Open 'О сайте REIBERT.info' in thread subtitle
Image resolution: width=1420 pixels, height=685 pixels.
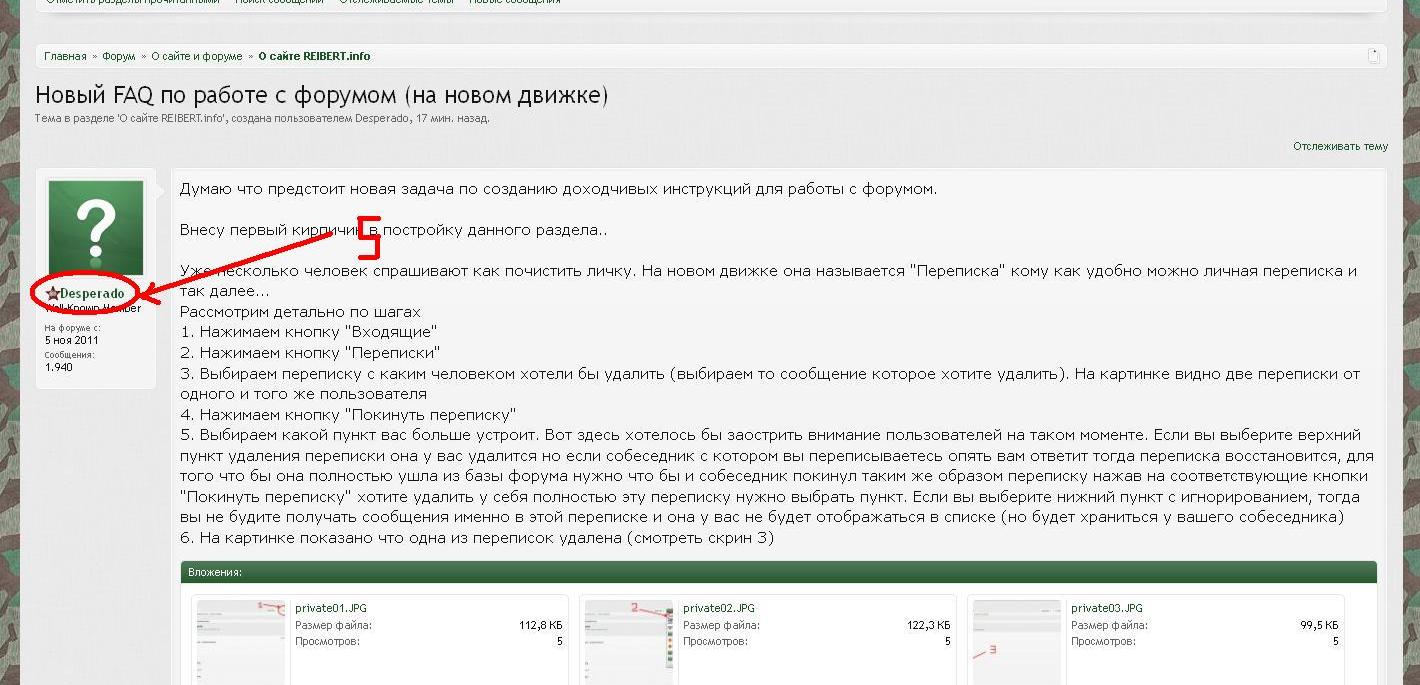171,118
